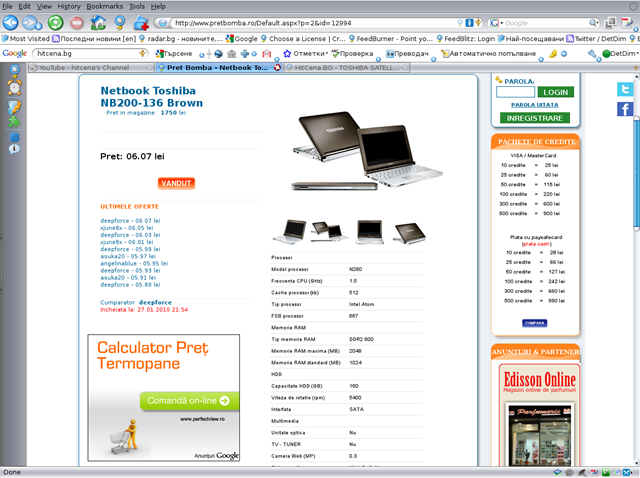This screenshot has width=640, height=478.
Task: Click the password input field
Action: click(515, 91)
